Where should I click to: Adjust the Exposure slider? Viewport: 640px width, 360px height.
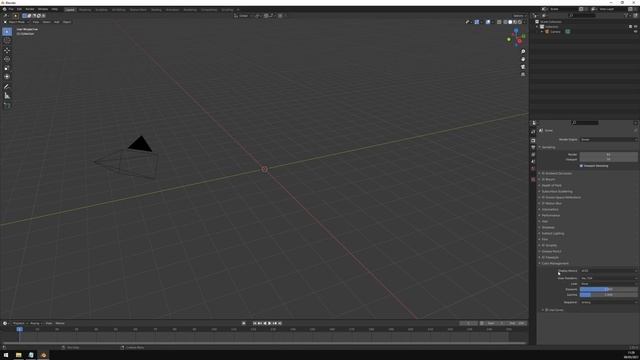click(x=609, y=289)
